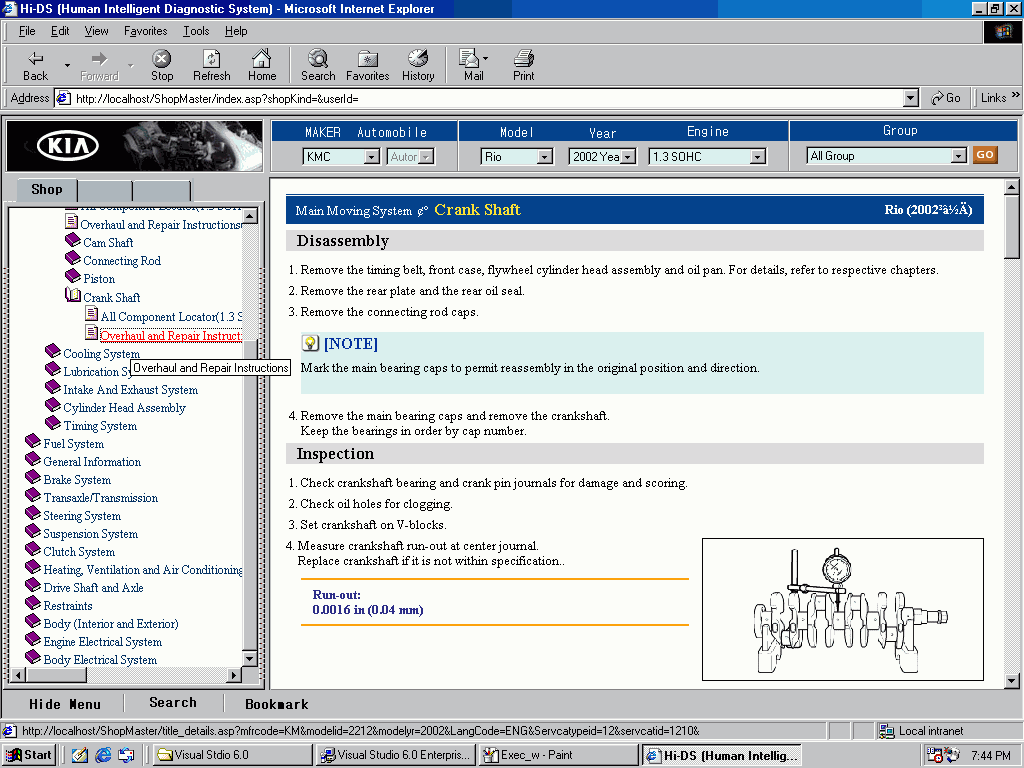This screenshot has height=768, width=1024.
Task: Click the lightbulb NOTE icon
Action: tap(311, 343)
